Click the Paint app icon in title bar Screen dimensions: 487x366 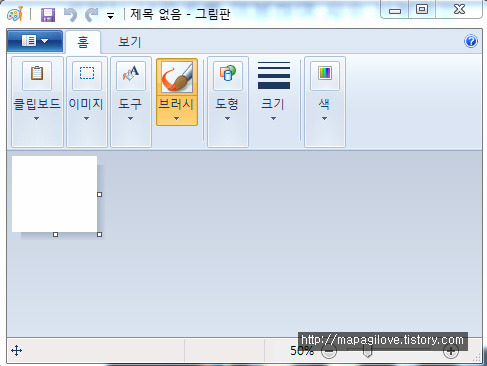click(x=15, y=14)
